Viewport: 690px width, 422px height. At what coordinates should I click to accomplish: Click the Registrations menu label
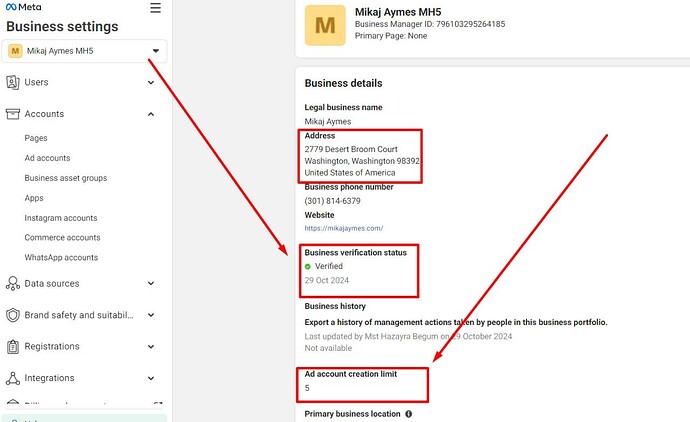(x=51, y=347)
